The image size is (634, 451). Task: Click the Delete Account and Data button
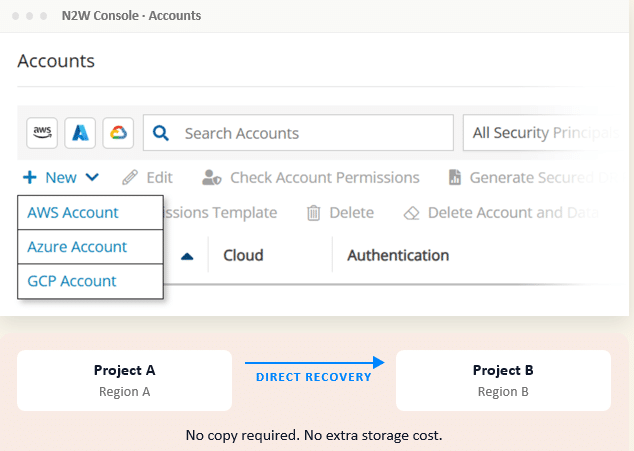coord(501,213)
